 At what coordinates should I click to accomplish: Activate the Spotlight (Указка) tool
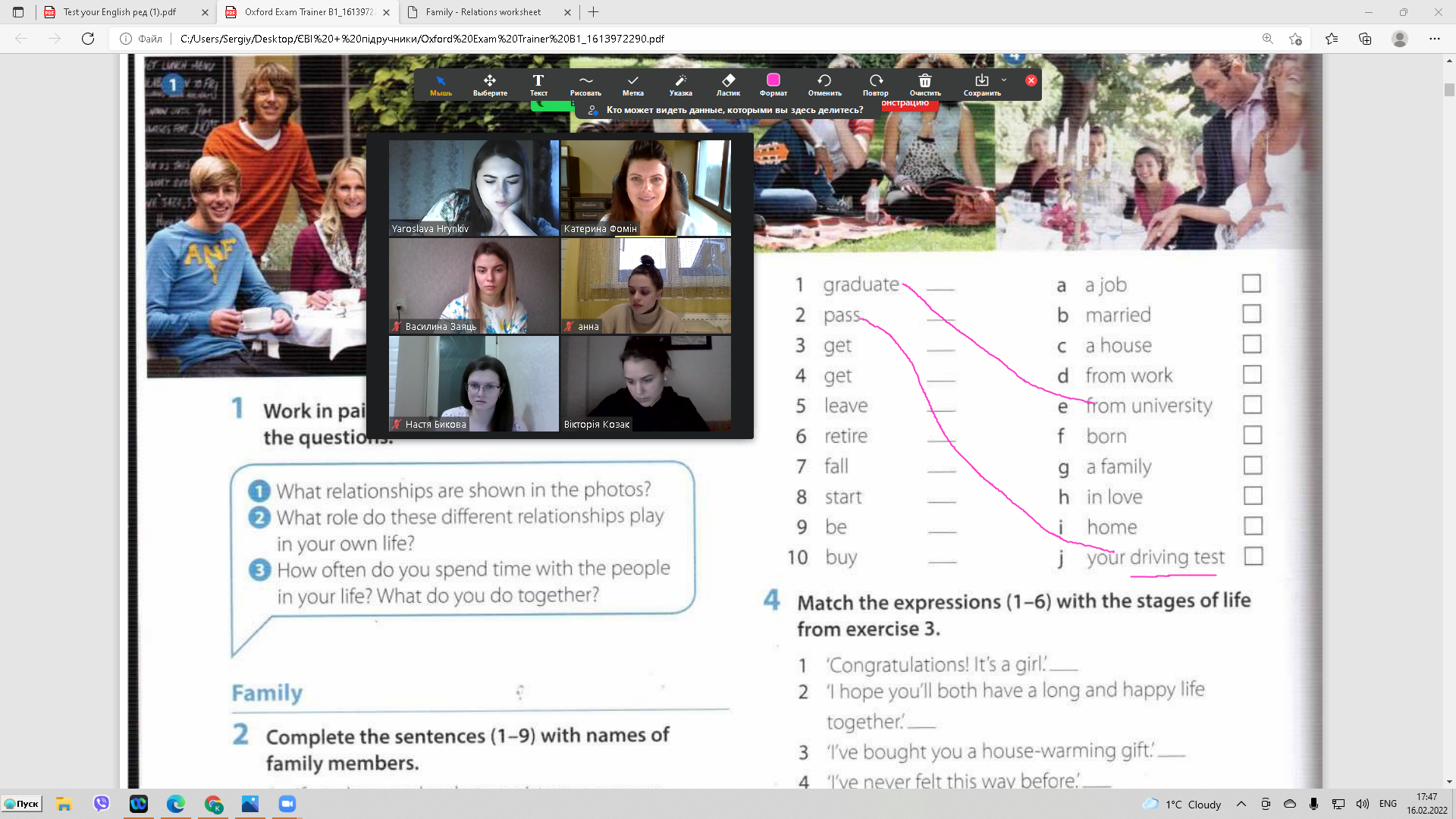pos(680,84)
